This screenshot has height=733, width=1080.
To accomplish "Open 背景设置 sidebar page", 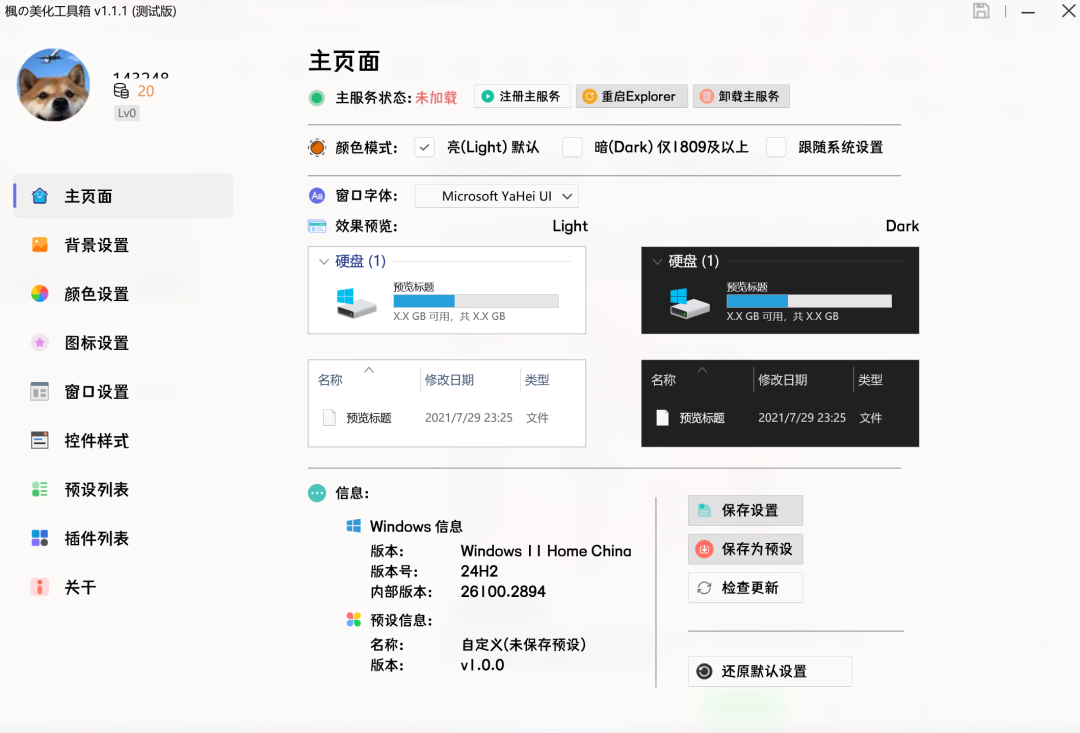I will coord(123,245).
